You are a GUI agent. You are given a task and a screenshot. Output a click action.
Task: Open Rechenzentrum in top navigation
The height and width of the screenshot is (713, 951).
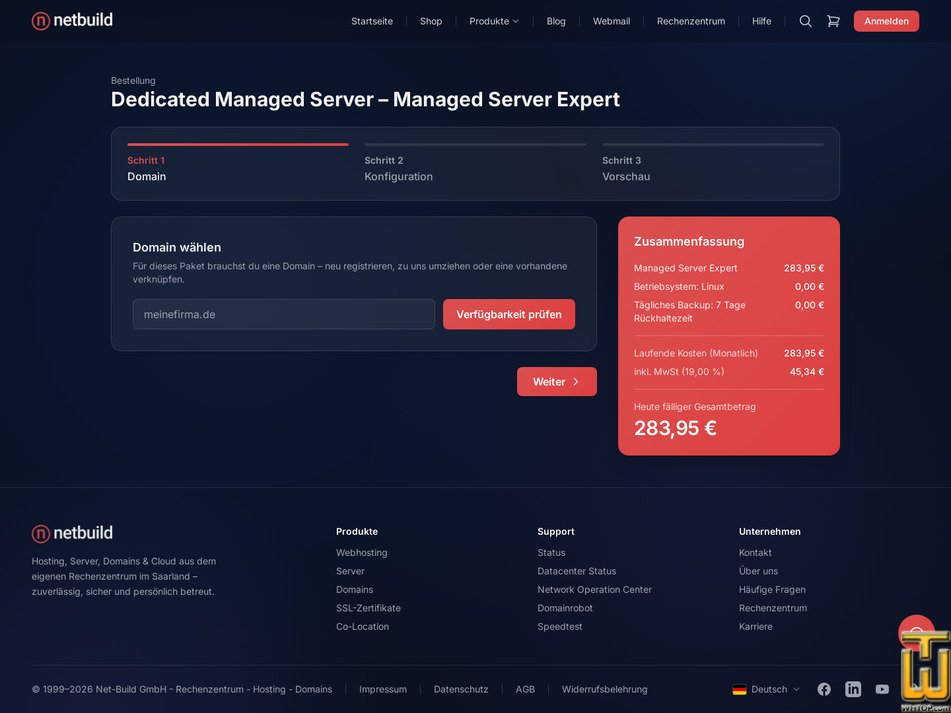click(x=691, y=21)
